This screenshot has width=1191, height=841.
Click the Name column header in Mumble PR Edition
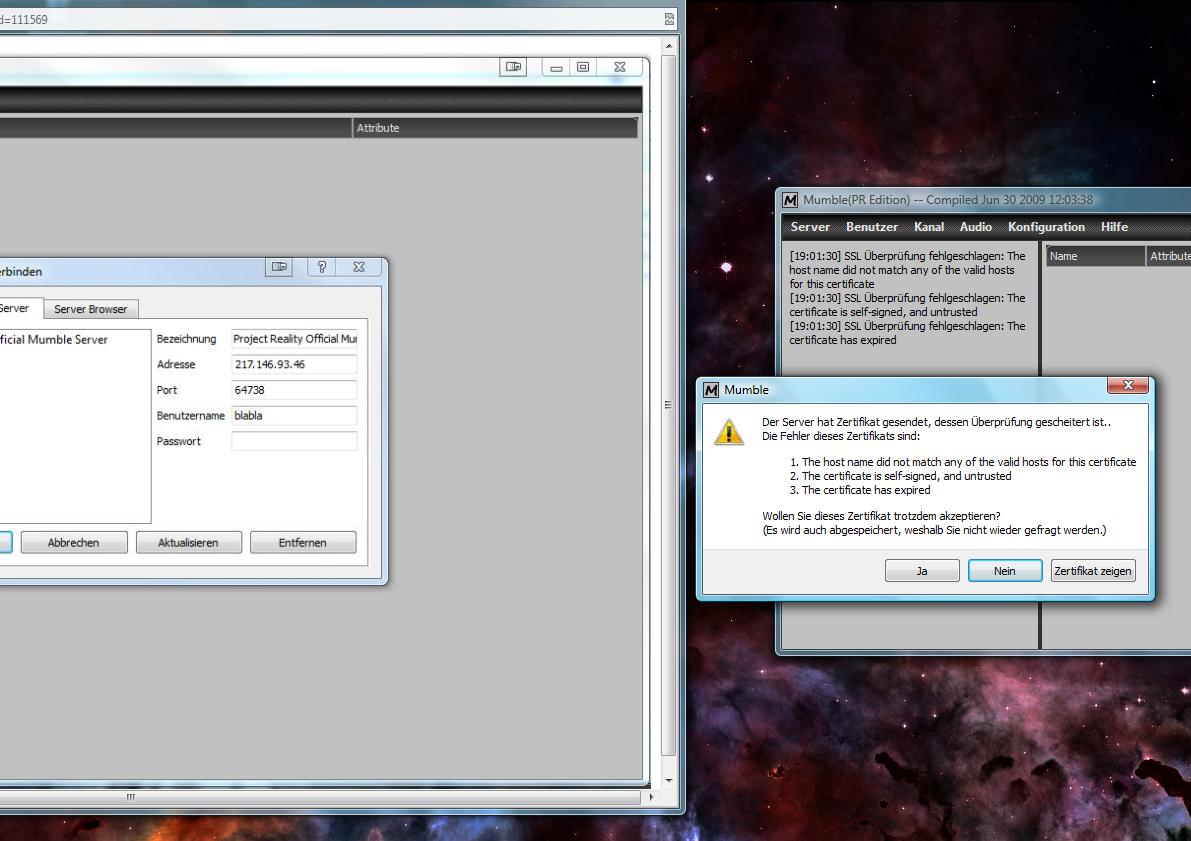(x=1095, y=256)
